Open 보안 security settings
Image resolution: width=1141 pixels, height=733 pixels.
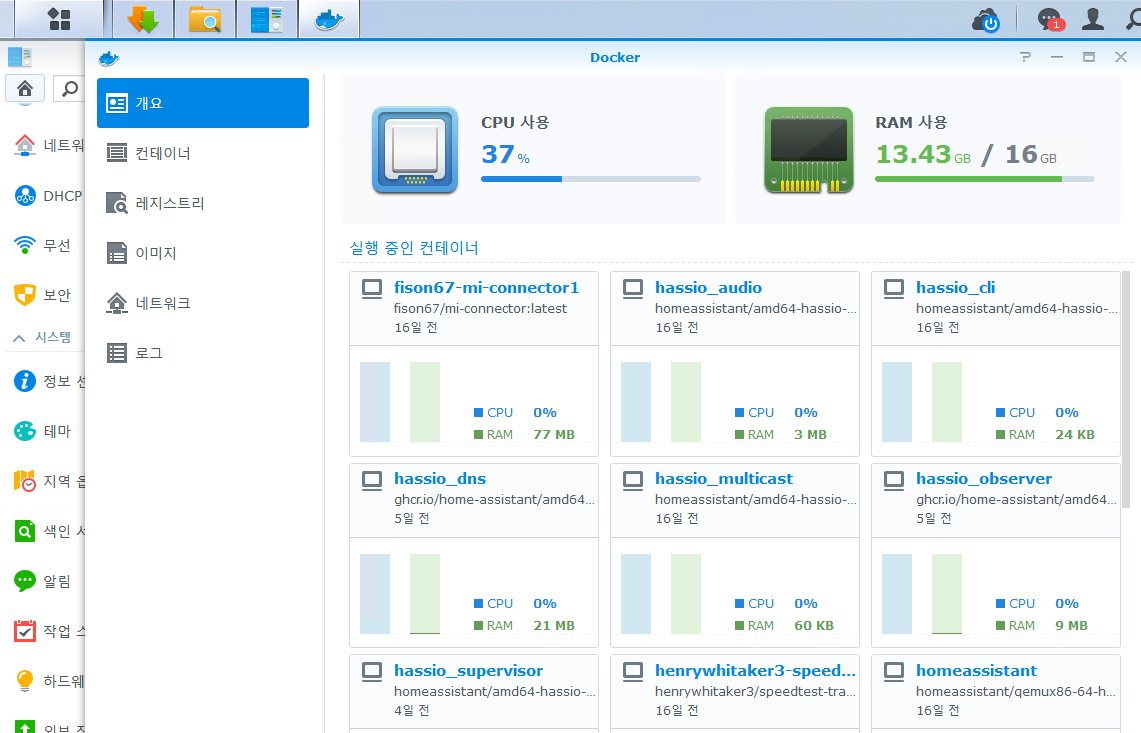(42, 295)
